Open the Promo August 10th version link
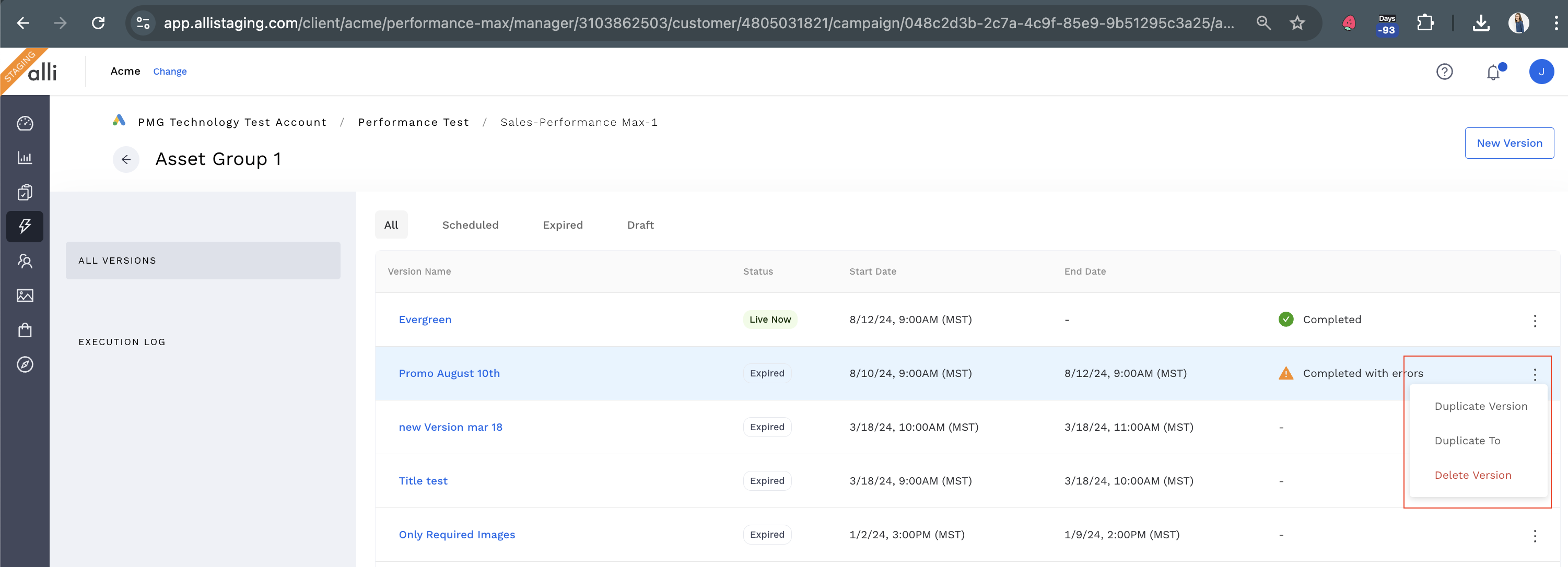 pyautogui.click(x=449, y=373)
